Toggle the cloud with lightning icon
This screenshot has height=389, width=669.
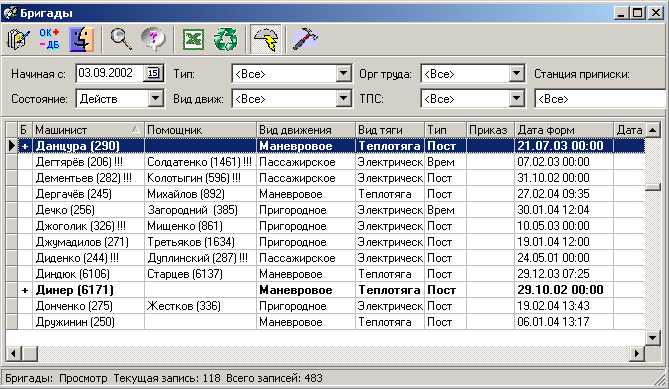(x=266, y=39)
